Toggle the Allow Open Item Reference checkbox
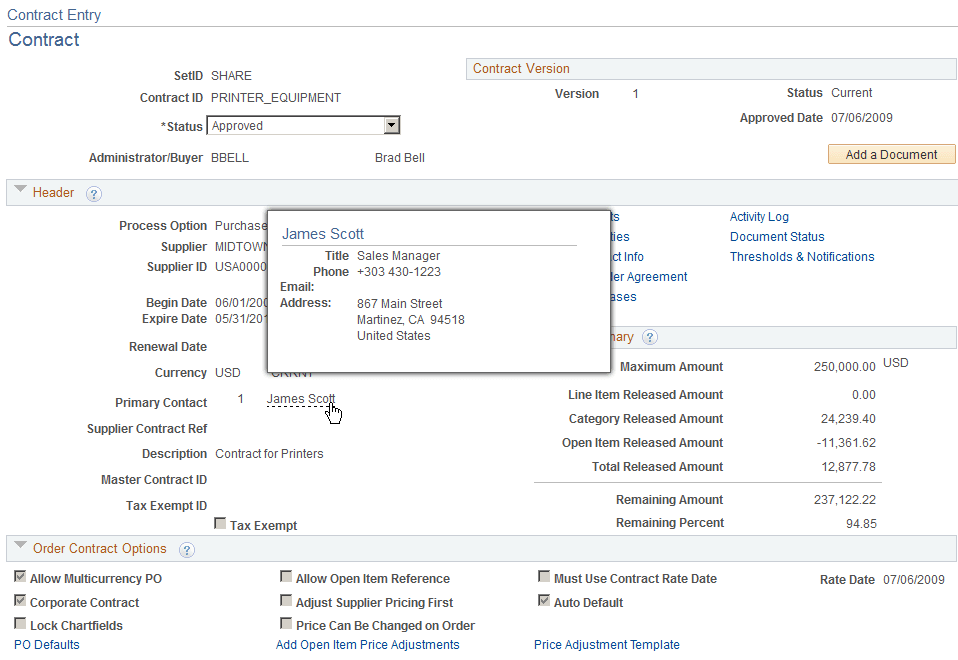Image resolution: width=958 pixels, height=660 pixels. pyautogui.click(x=286, y=576)
